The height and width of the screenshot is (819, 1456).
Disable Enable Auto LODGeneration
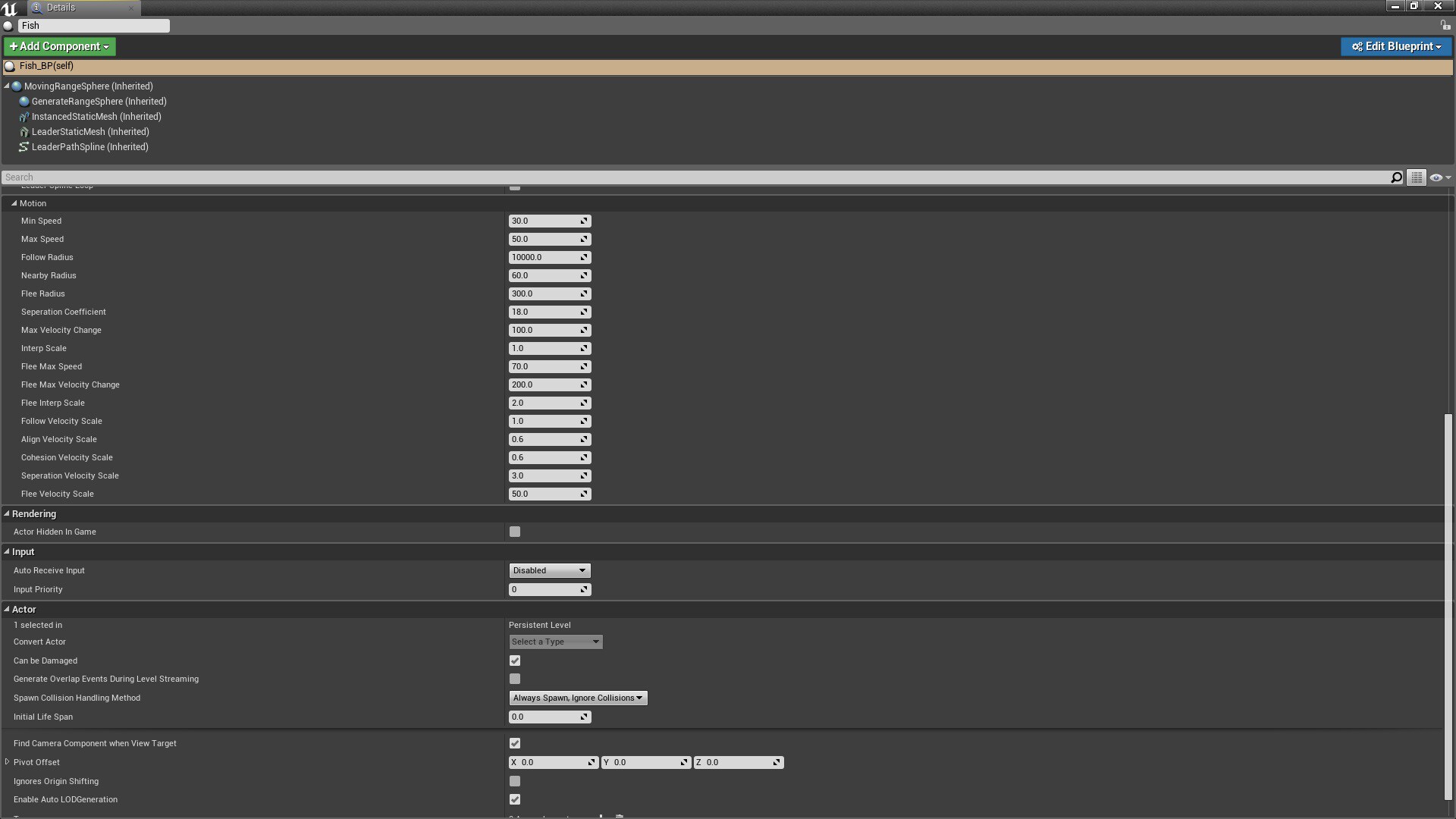point(515,799)
